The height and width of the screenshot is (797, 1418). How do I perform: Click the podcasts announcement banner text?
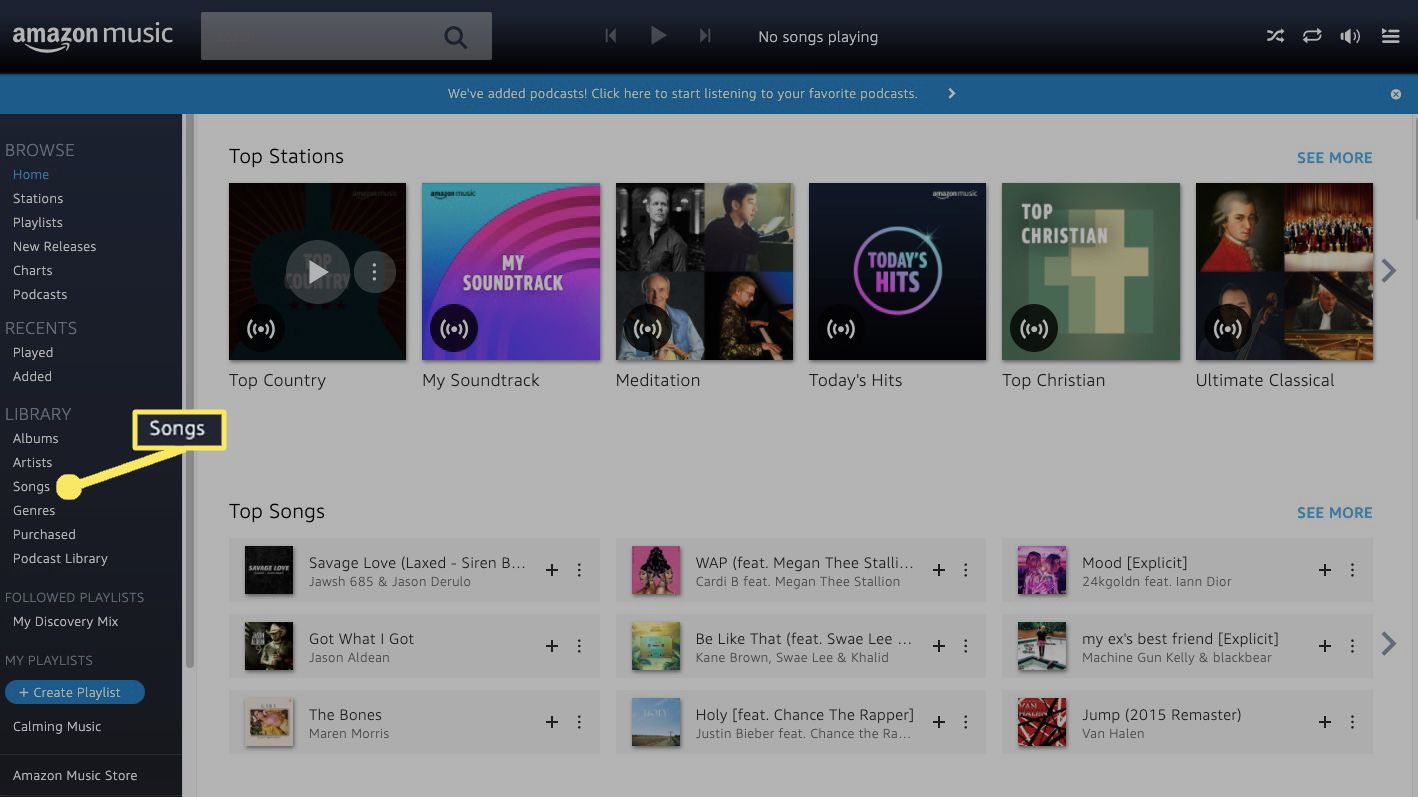(x=682, y=93)
